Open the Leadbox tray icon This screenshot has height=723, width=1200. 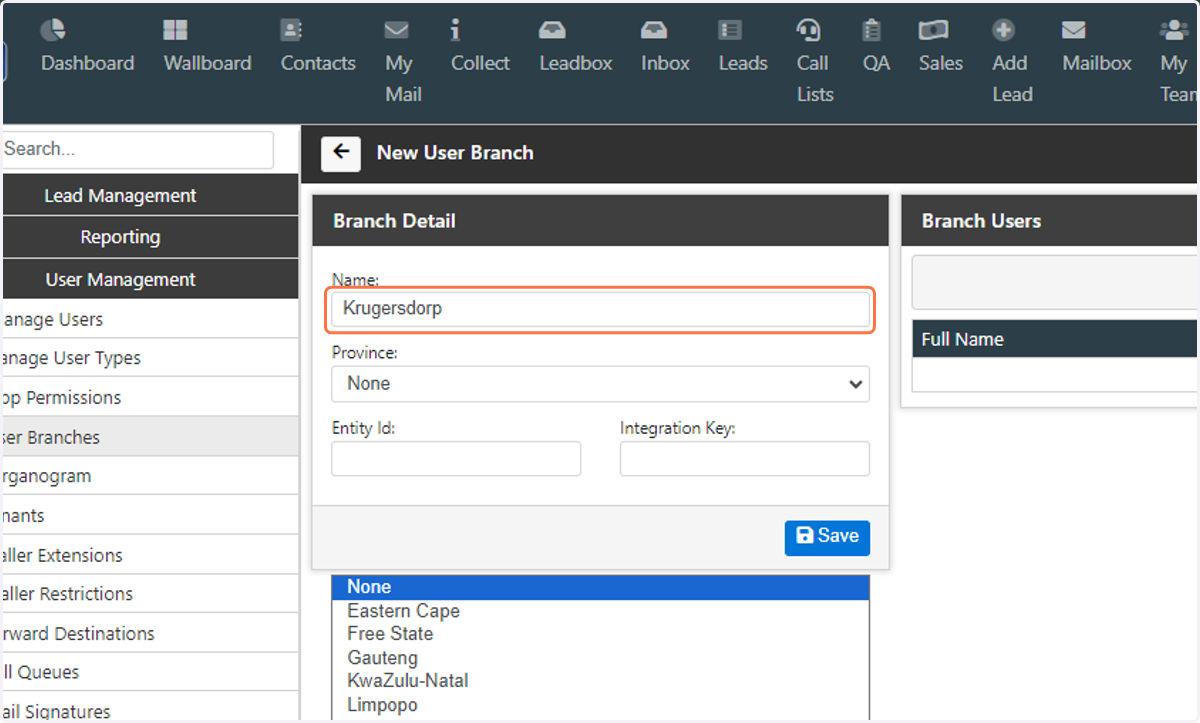[552, 30]
